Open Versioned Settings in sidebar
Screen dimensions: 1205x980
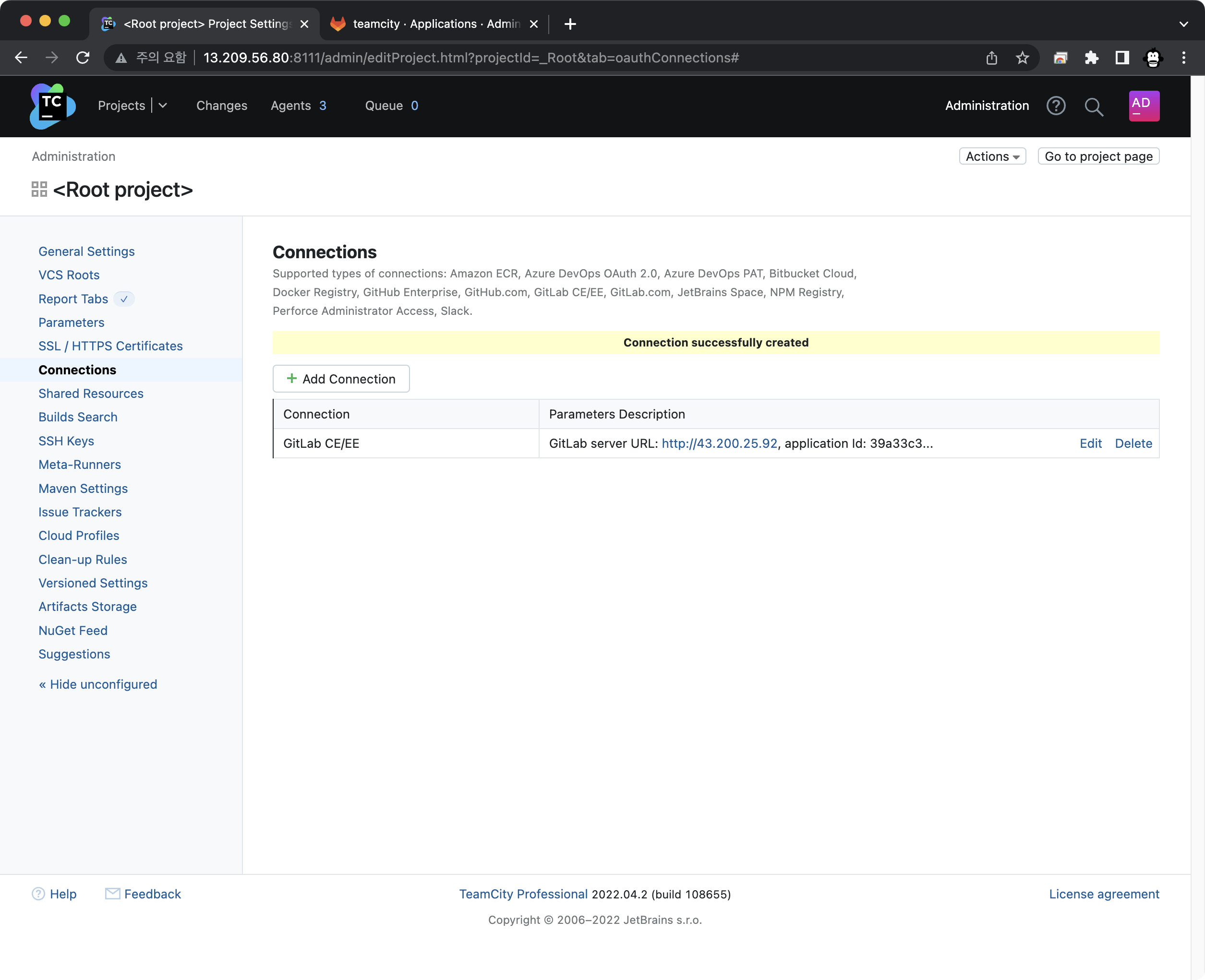coord(93,583)
